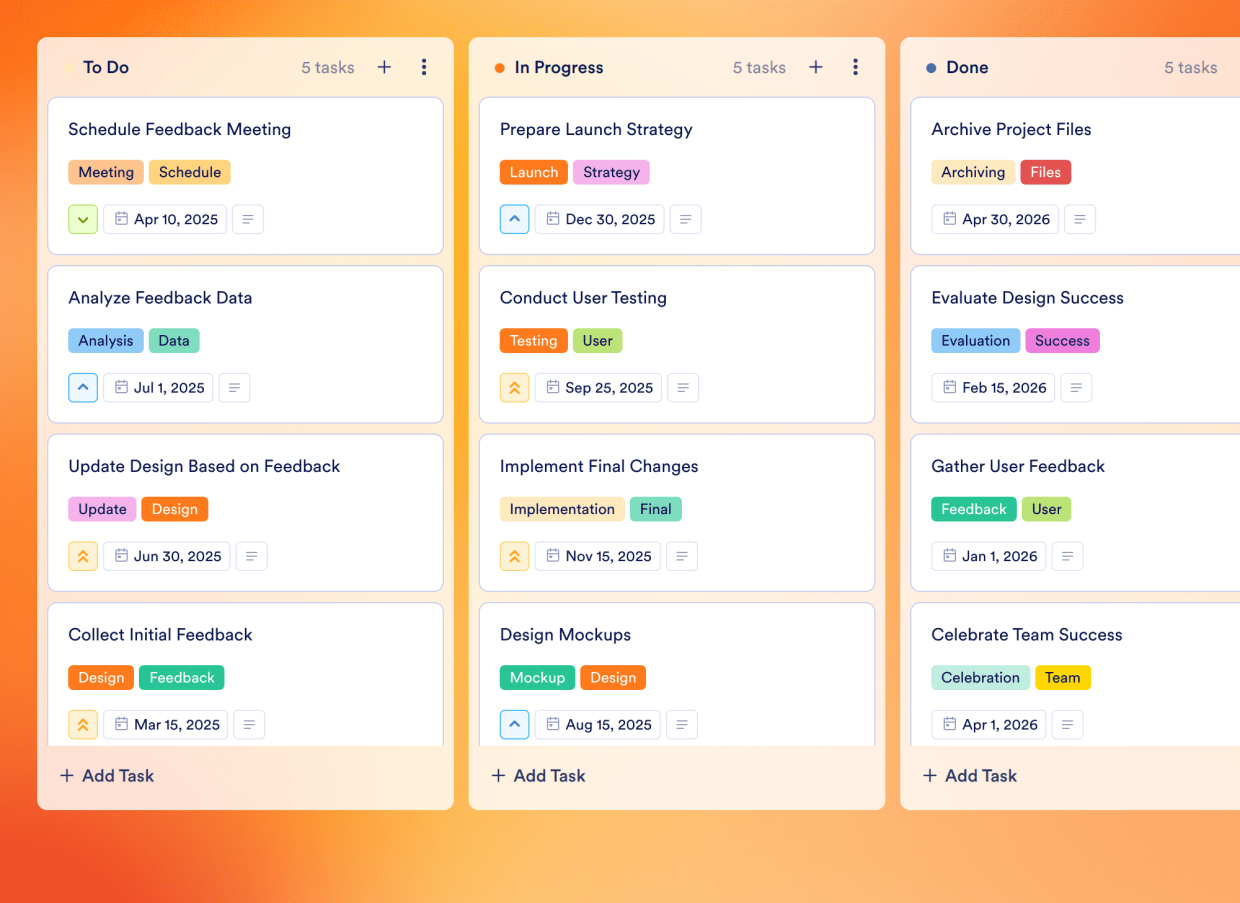The height and width of the screenshot is (903, 1240).
Task: Open the calendar picker on Schedule Feedback Meeting
Action: [x=164, y=219]
